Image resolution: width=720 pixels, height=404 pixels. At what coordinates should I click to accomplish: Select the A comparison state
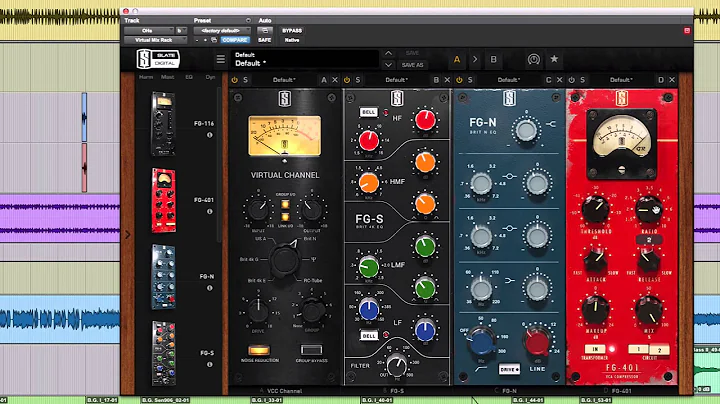(x=457, y=59)
